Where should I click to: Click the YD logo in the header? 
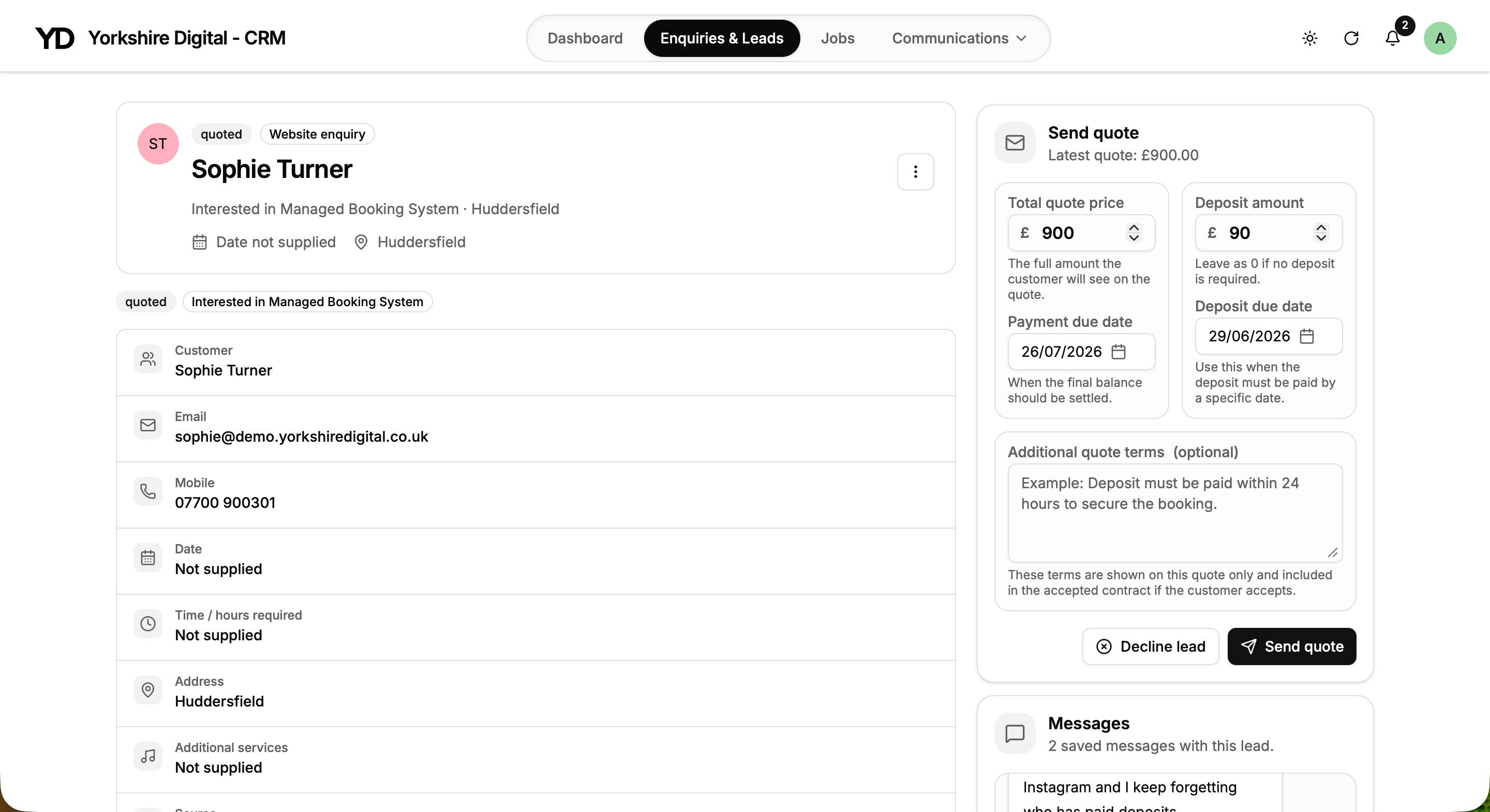[54, 38]
